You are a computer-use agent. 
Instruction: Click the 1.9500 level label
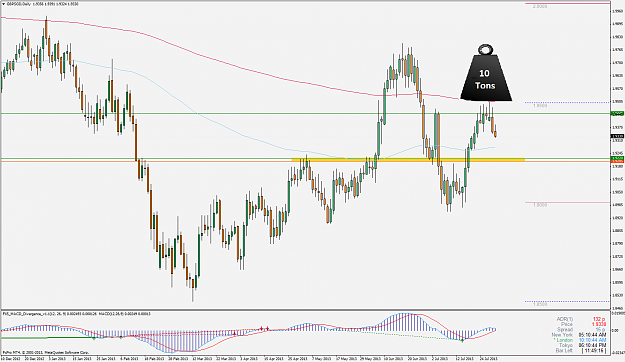tap(540, 106)
